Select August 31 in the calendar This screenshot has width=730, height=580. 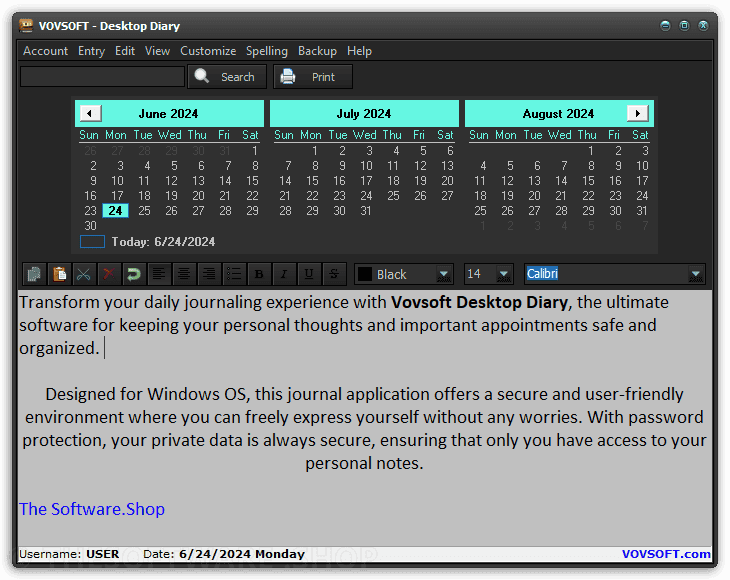[642, 211]
